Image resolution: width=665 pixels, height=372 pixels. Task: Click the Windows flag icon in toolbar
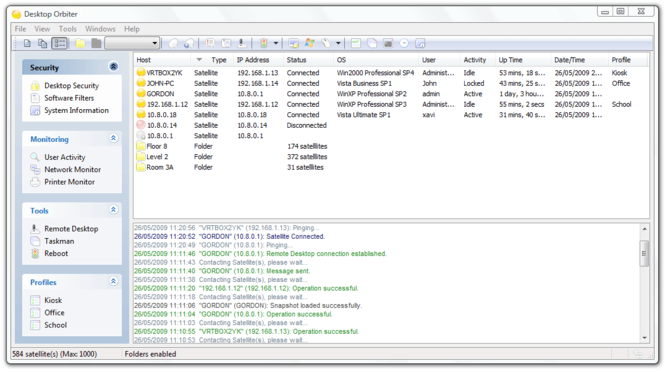click(x=310, y=43)
